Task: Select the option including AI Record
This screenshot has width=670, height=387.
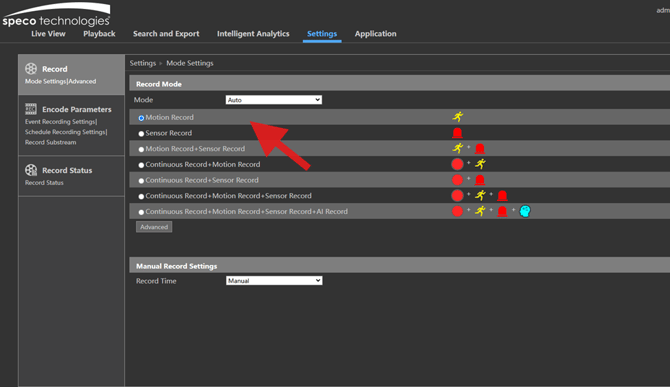Action: tap(141, 212)
